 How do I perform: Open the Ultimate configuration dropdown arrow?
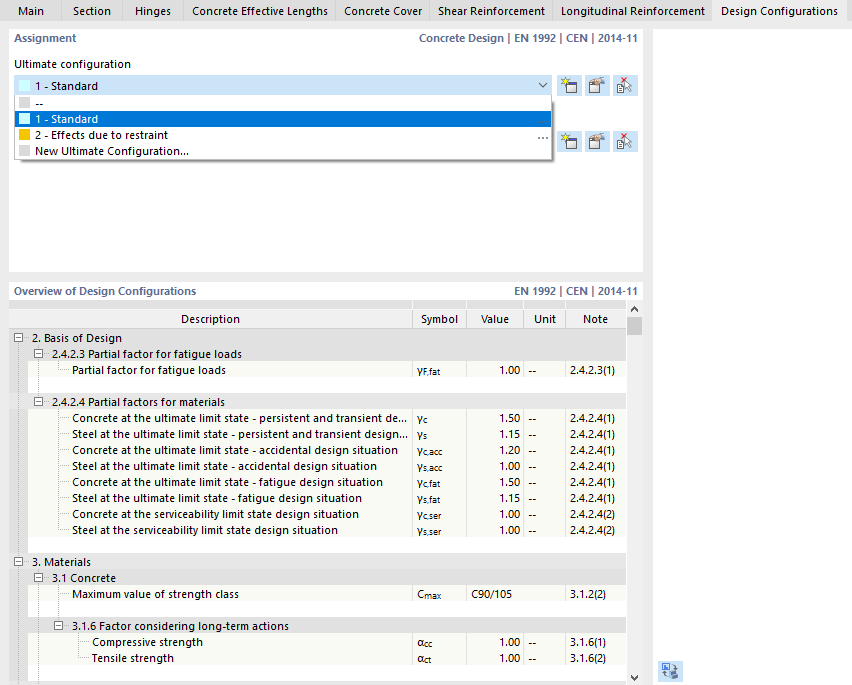click(542, 85)
